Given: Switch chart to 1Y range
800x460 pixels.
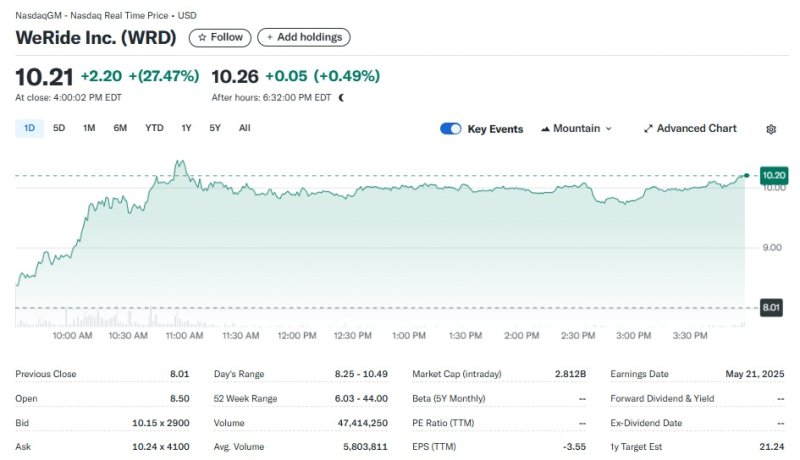Looking at the screenshot, I should (186, 128).
